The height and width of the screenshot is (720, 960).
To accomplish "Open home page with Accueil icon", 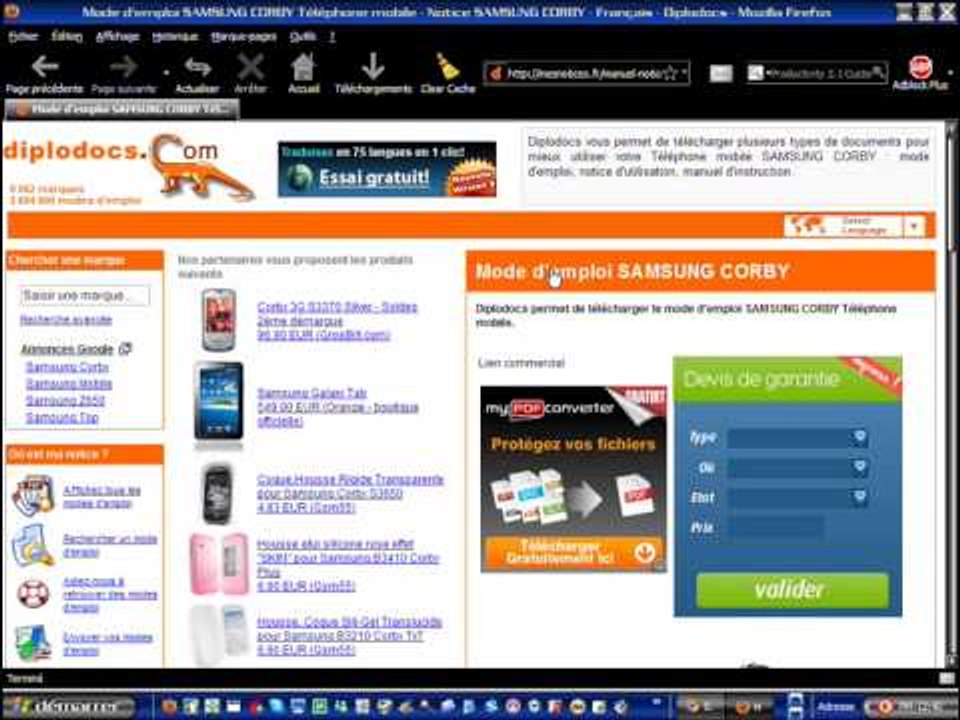I will tap(303, 67).
